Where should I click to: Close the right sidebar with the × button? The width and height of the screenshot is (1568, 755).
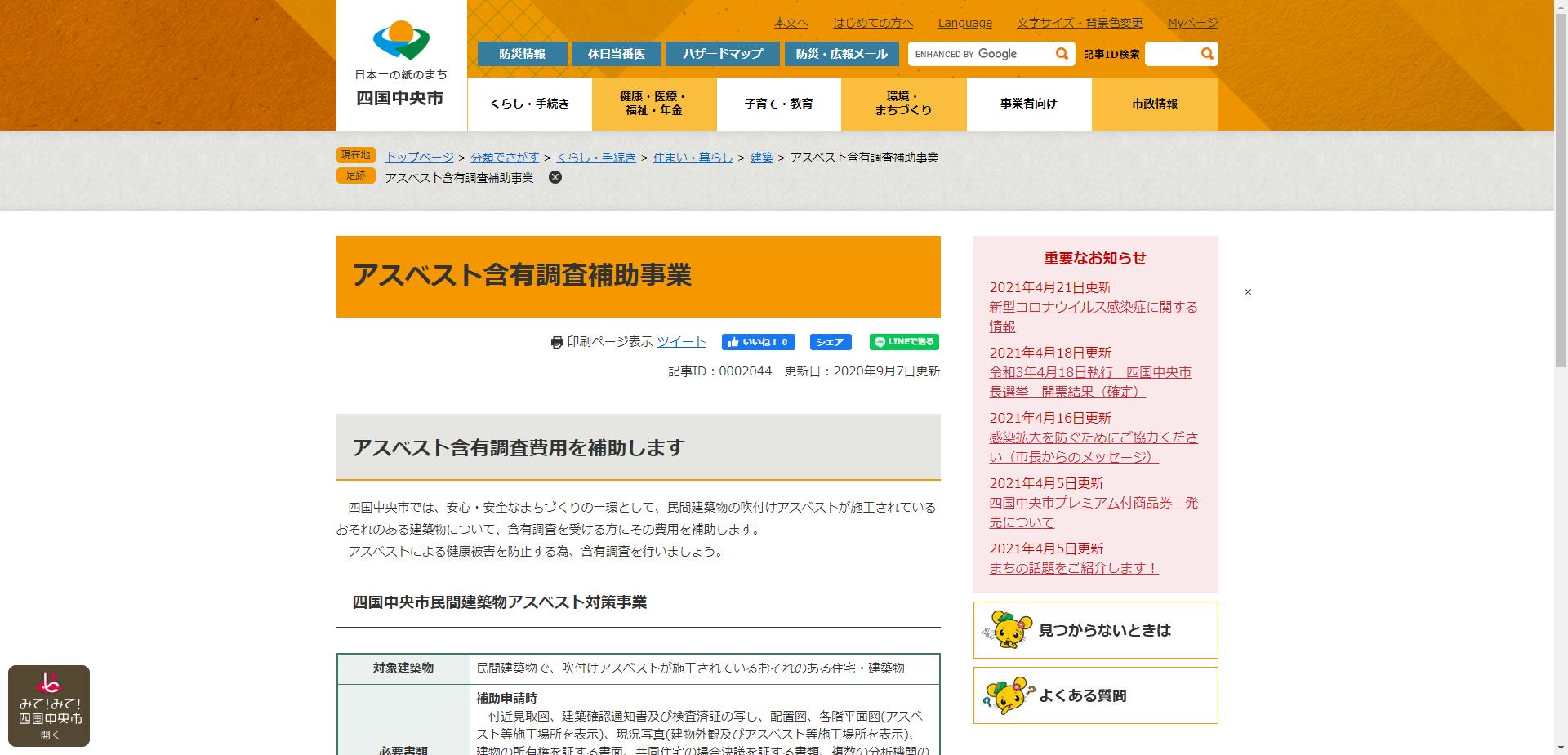[x=1247, y=291]
